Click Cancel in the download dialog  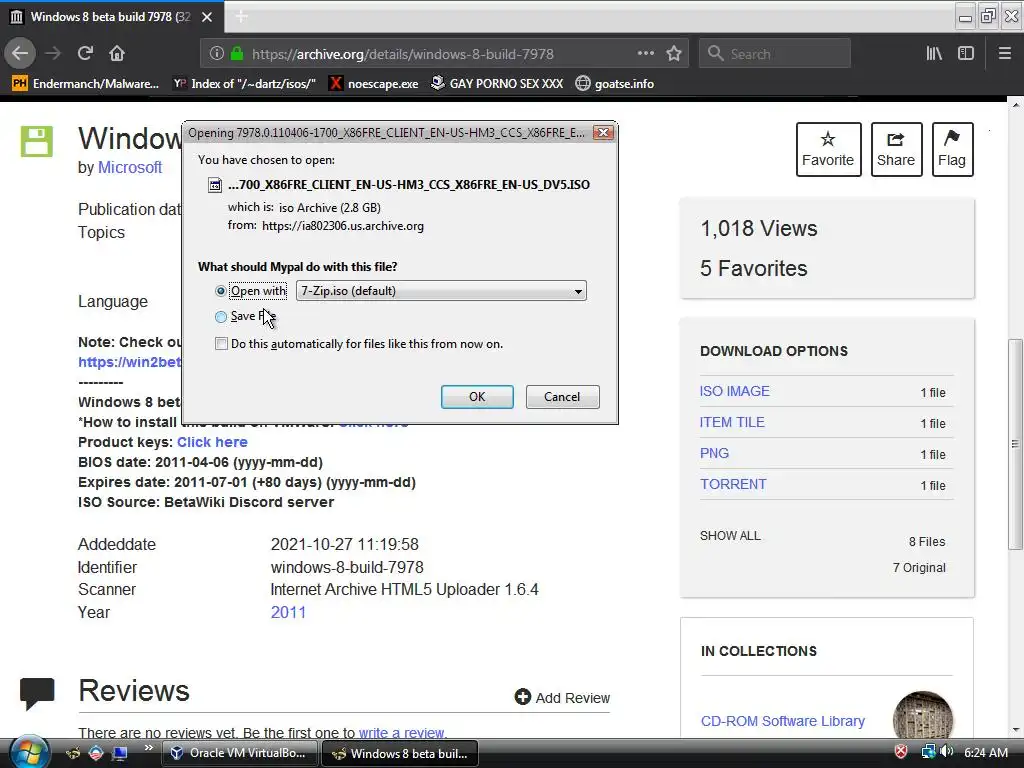562,397
